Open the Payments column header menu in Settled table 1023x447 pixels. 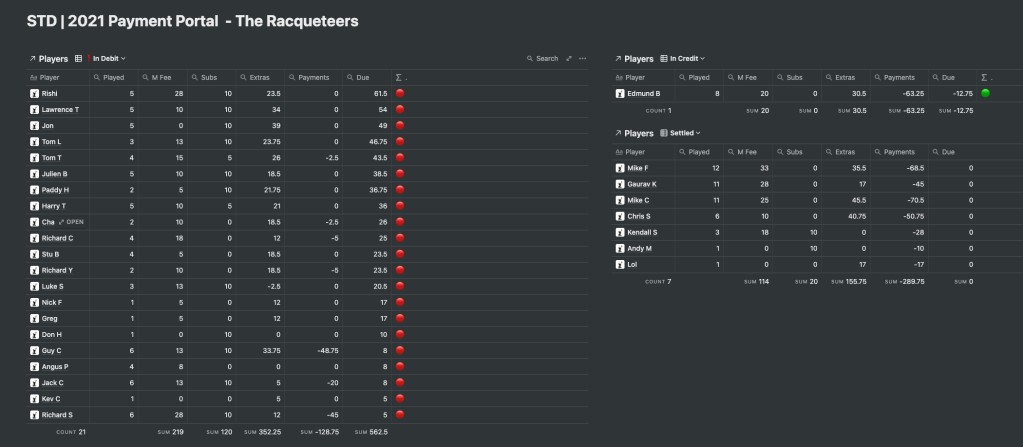point(899,152)
